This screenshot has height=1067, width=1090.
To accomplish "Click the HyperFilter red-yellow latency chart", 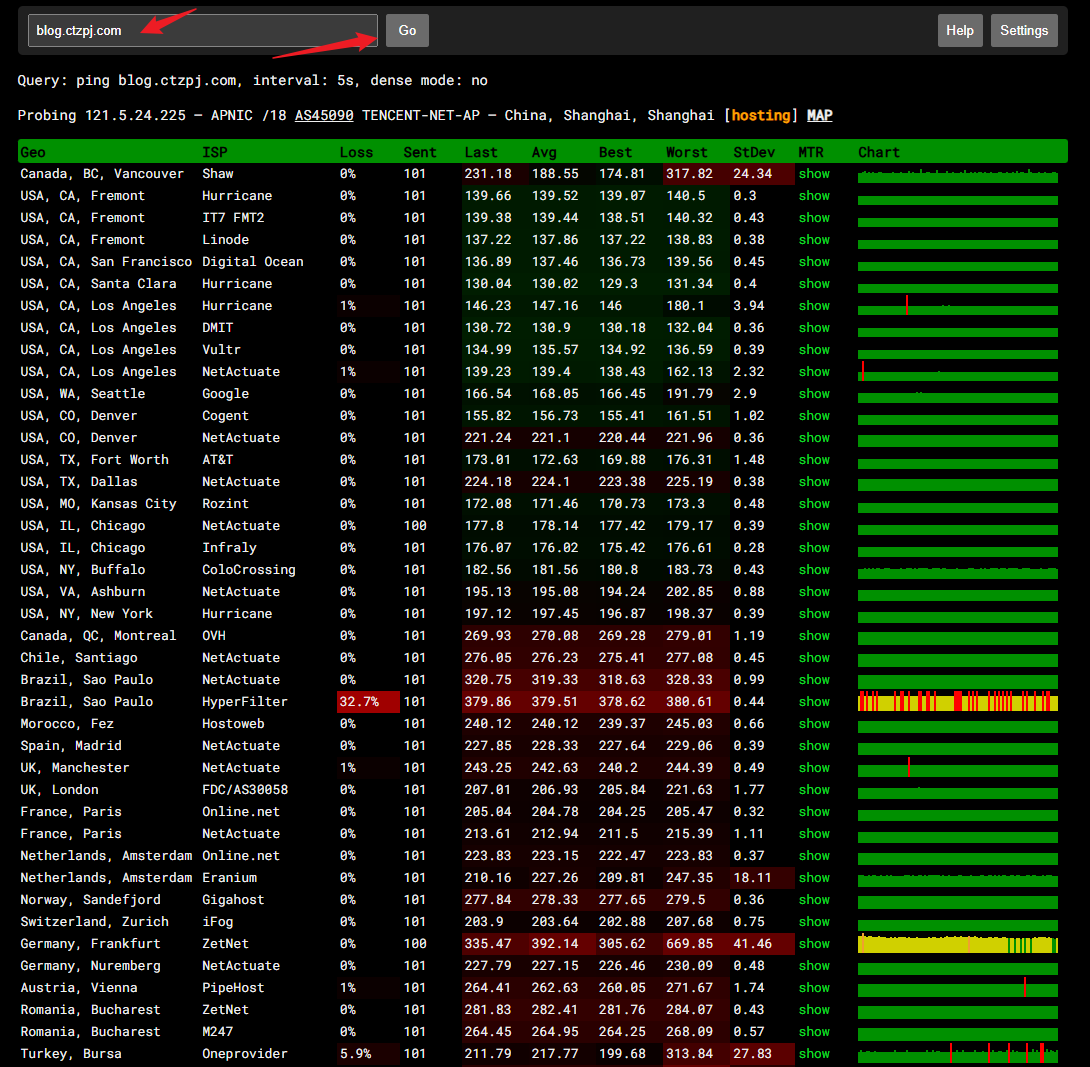I will (x=957, y=702).
